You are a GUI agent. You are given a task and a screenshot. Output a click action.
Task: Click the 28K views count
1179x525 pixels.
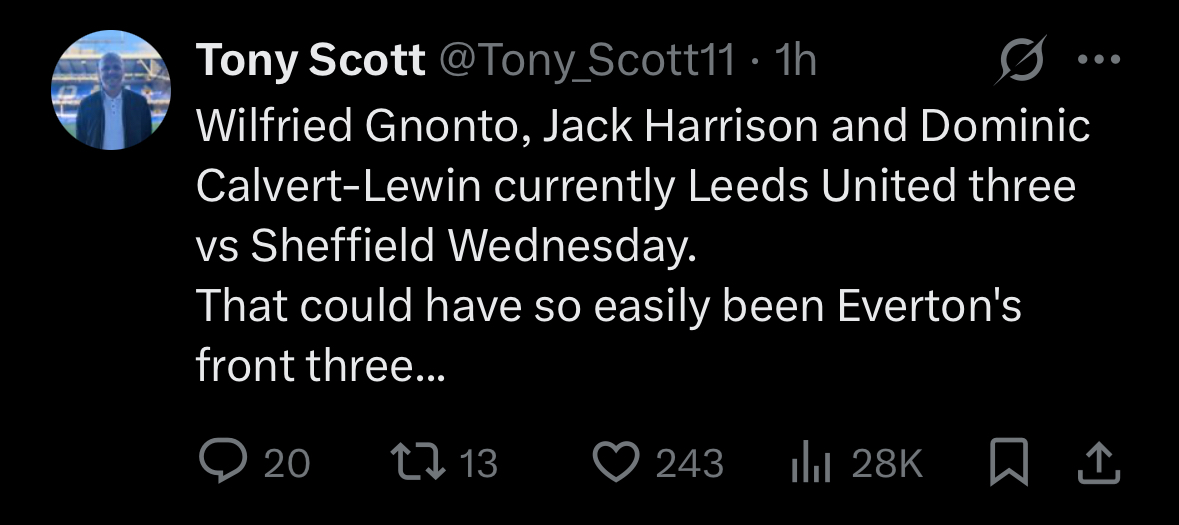point(886,463)
